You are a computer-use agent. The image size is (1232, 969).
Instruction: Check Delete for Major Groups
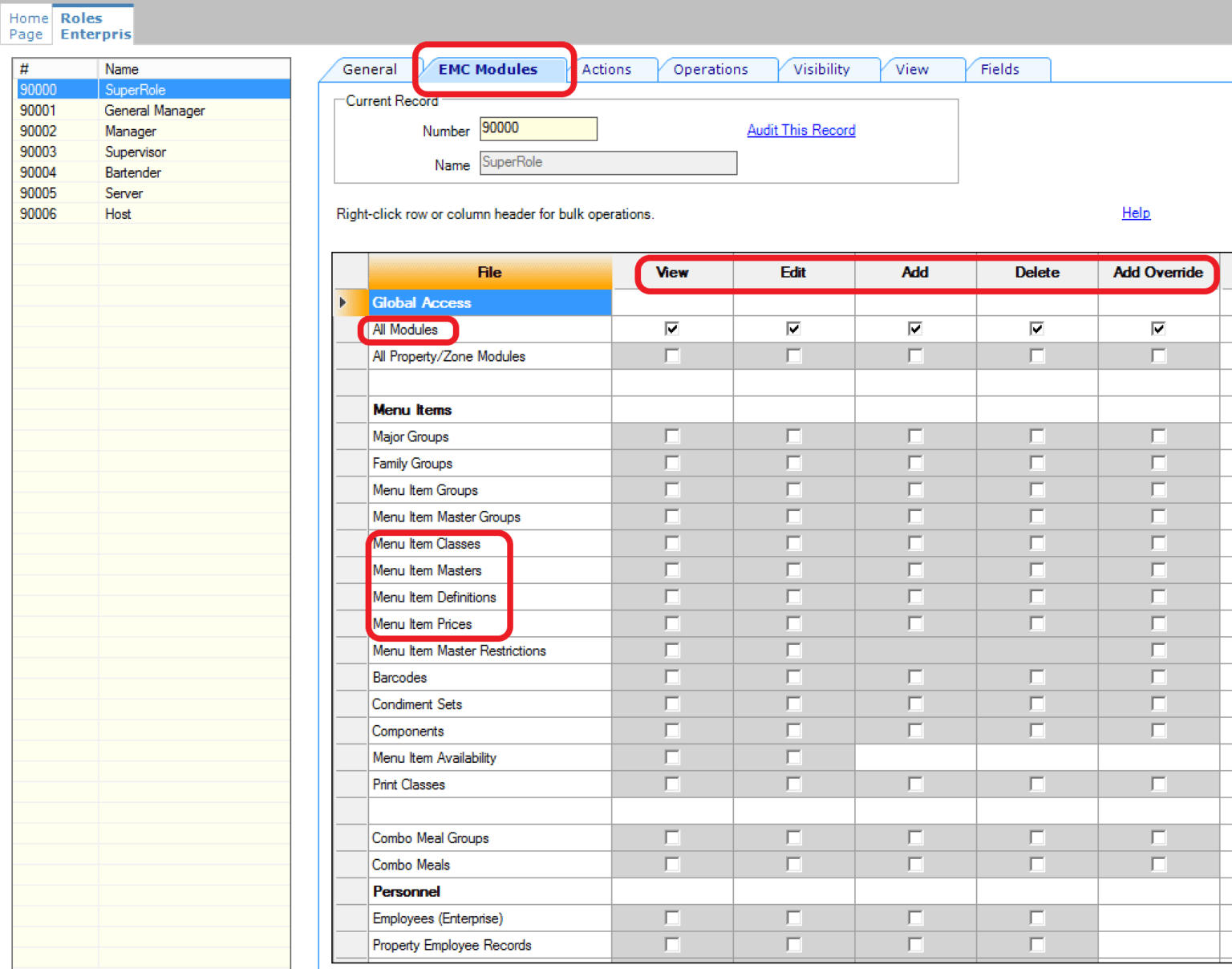(x=1037, y=436)
